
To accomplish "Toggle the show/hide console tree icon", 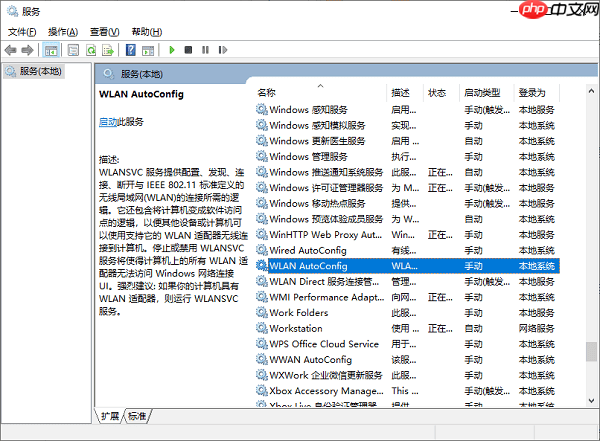I will tap(52, 50).
